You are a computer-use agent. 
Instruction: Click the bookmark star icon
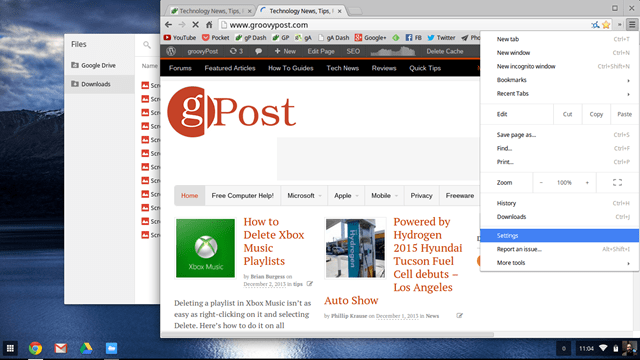[x=606, y=25]
